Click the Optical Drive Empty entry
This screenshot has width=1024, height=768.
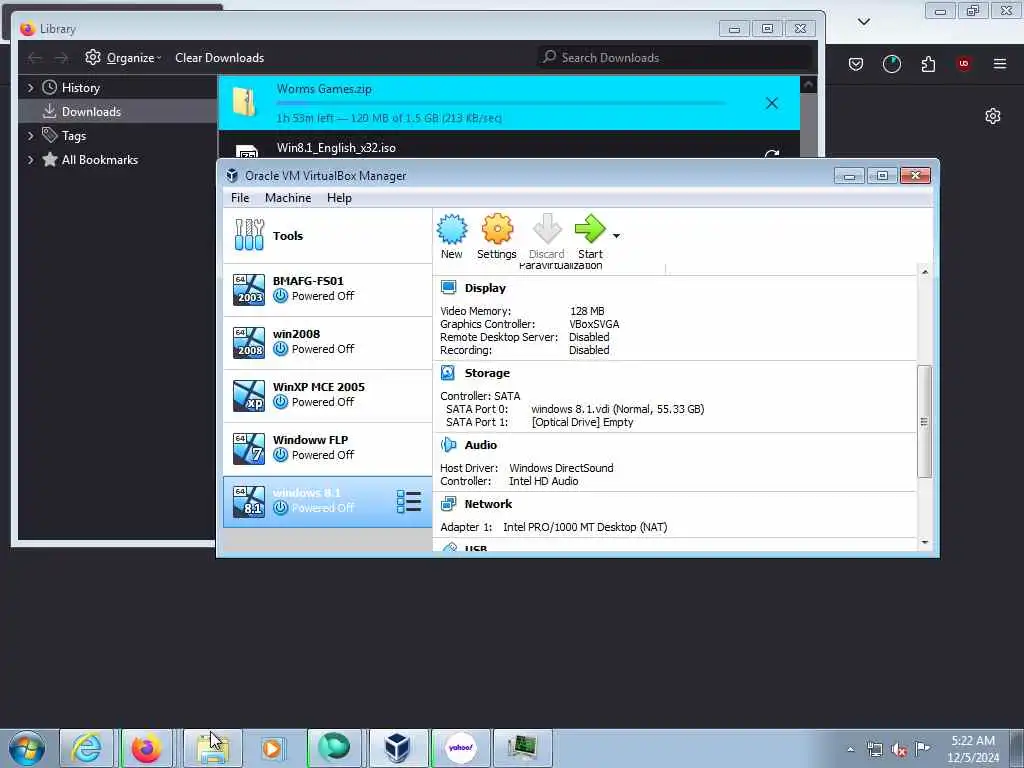(583, 422)
